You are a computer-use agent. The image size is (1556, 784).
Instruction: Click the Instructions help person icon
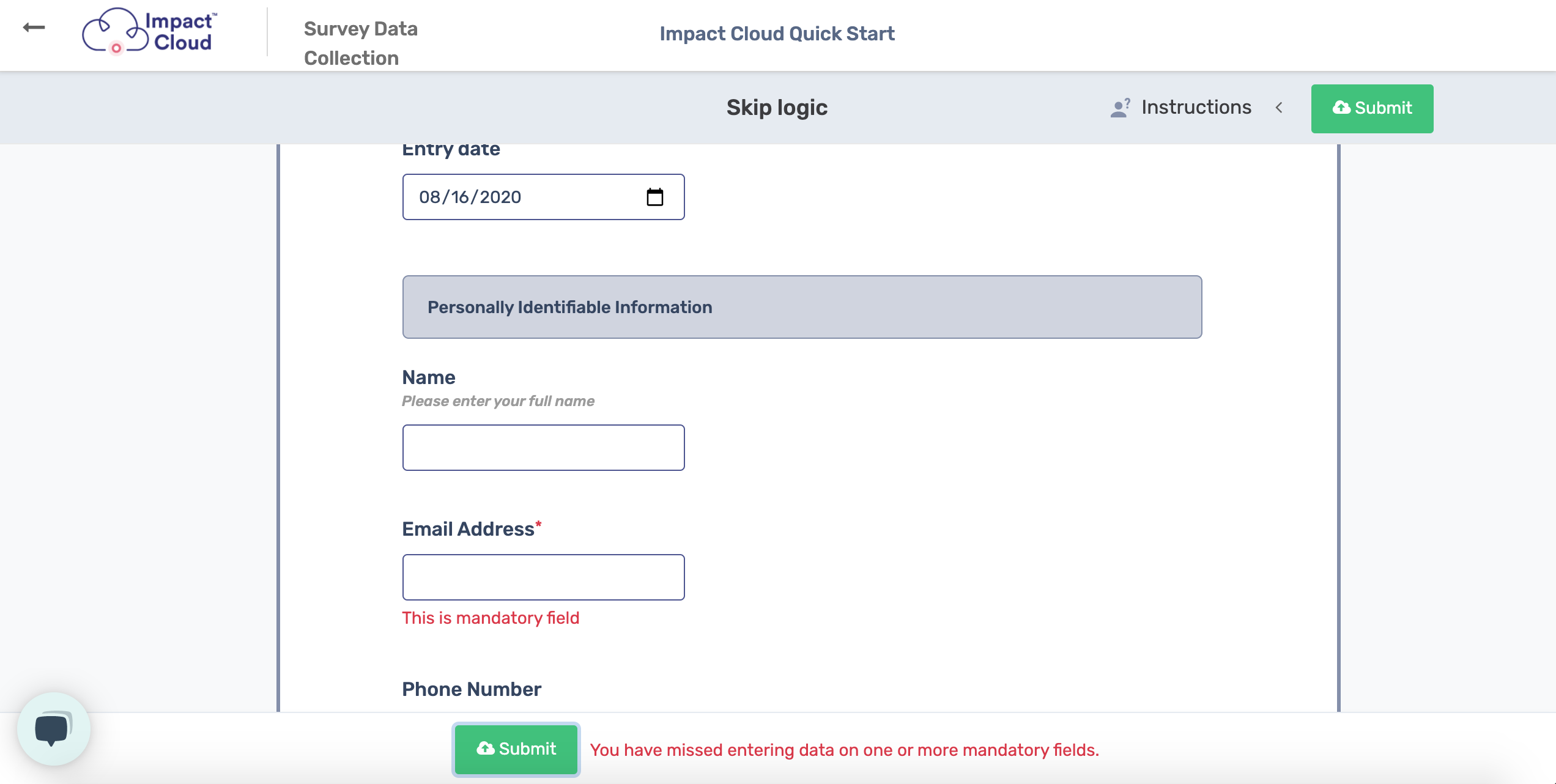coord(1120,108)
